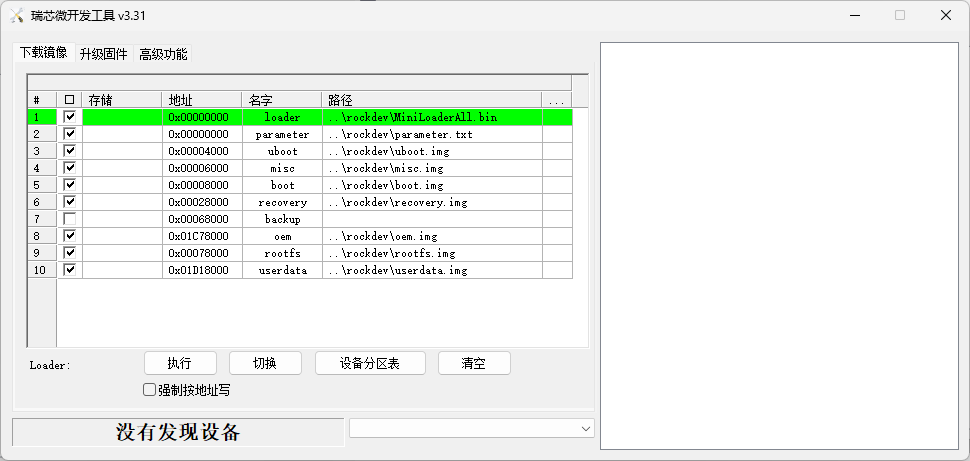Click the 切换 button

click(x=265, y=363)
